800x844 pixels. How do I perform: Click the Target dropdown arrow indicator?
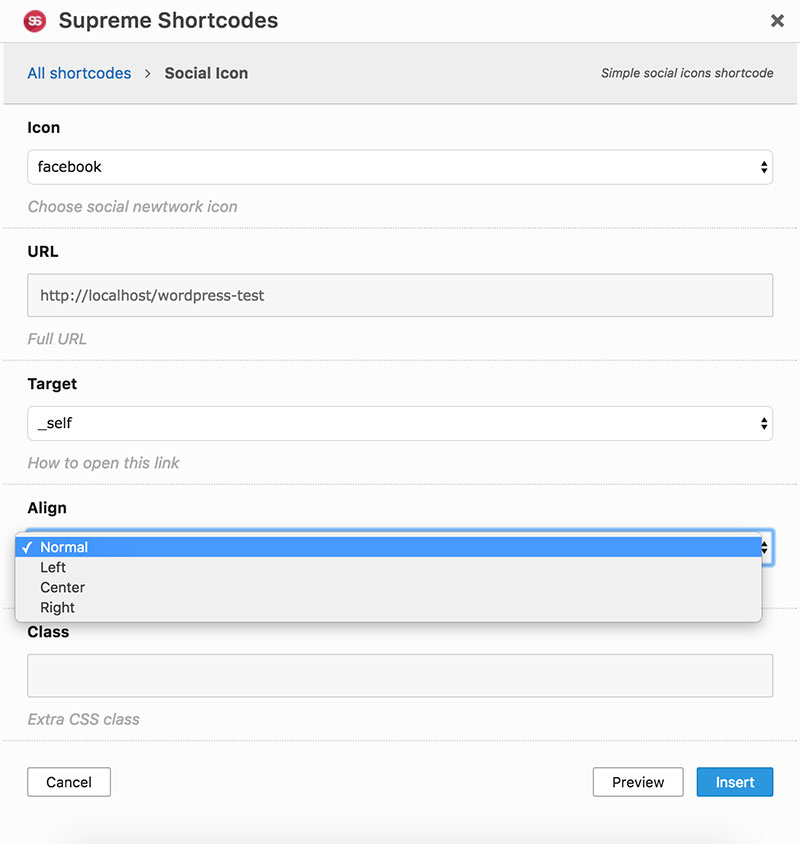pyautogui.click(x=764, y=423)
